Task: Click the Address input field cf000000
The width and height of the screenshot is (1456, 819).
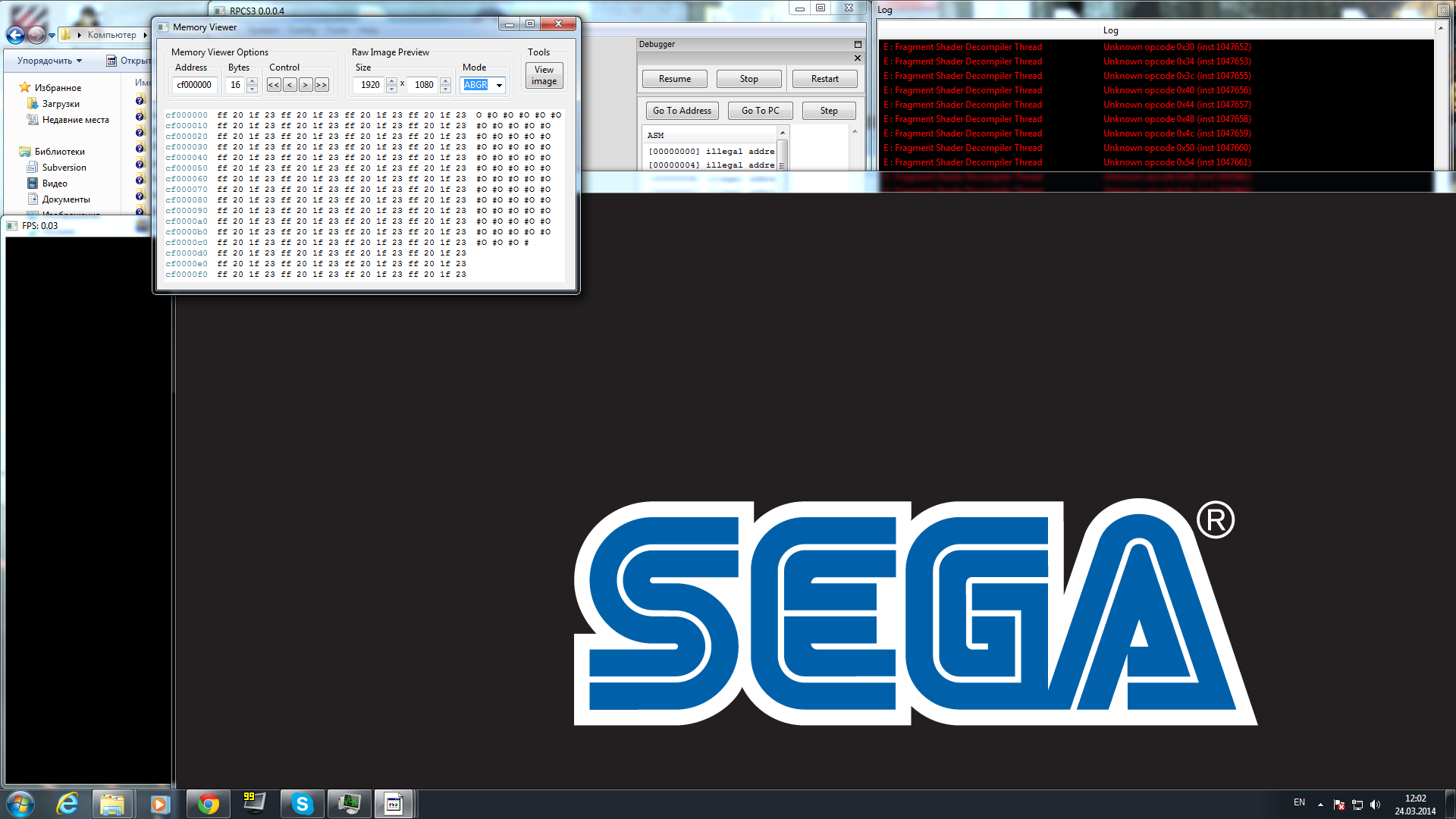Action: 194,85
